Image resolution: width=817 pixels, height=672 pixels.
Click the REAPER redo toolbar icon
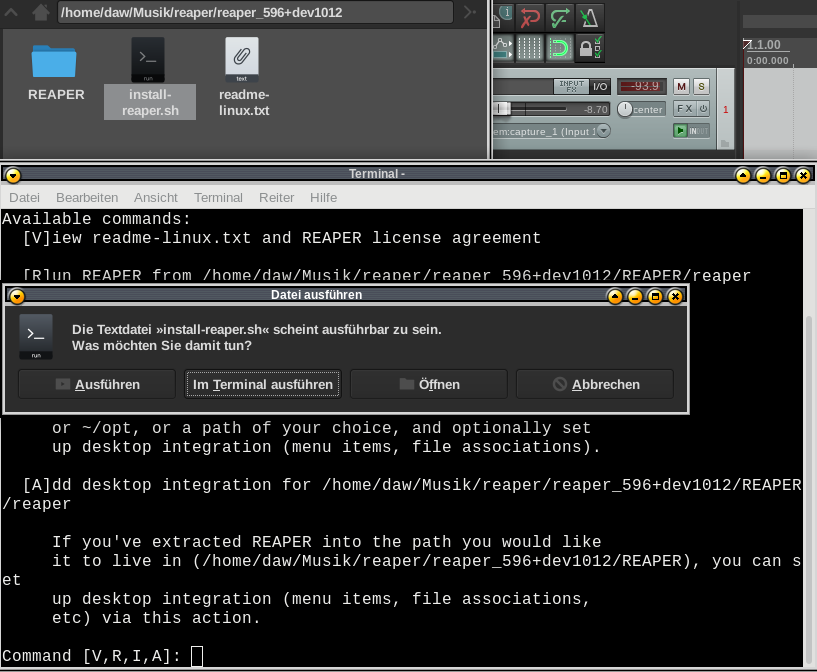coord(560,18)
